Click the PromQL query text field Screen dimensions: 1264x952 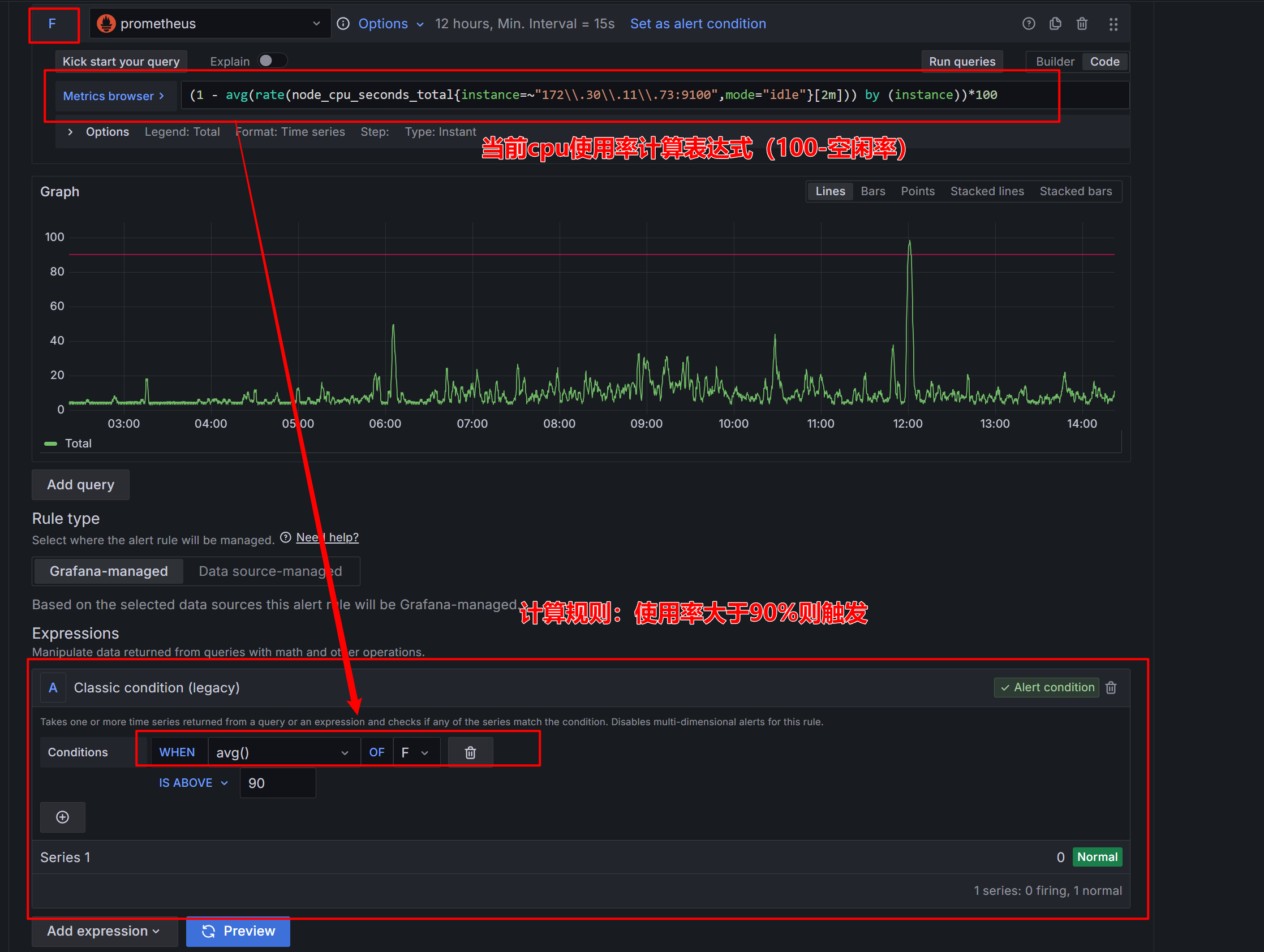click(654, 95)
